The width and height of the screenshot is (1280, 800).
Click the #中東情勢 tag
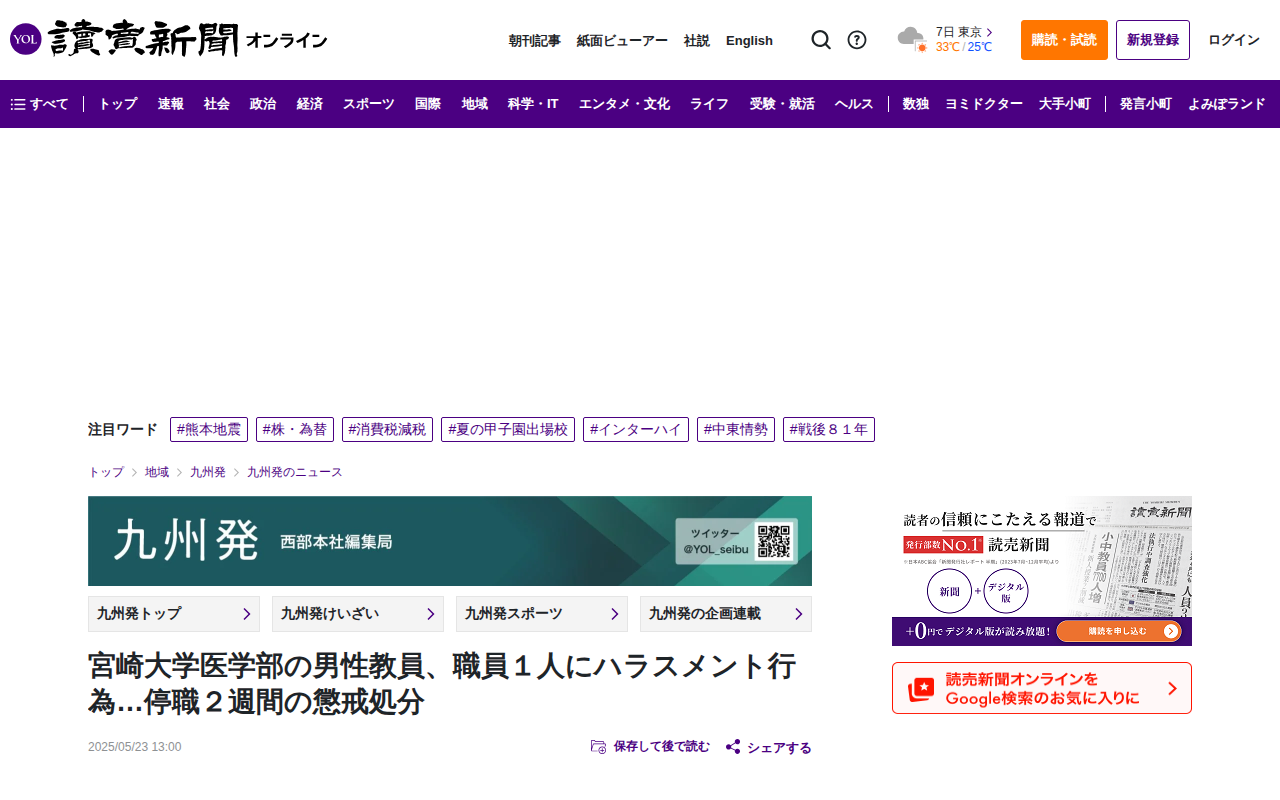(x=736, y=429)
